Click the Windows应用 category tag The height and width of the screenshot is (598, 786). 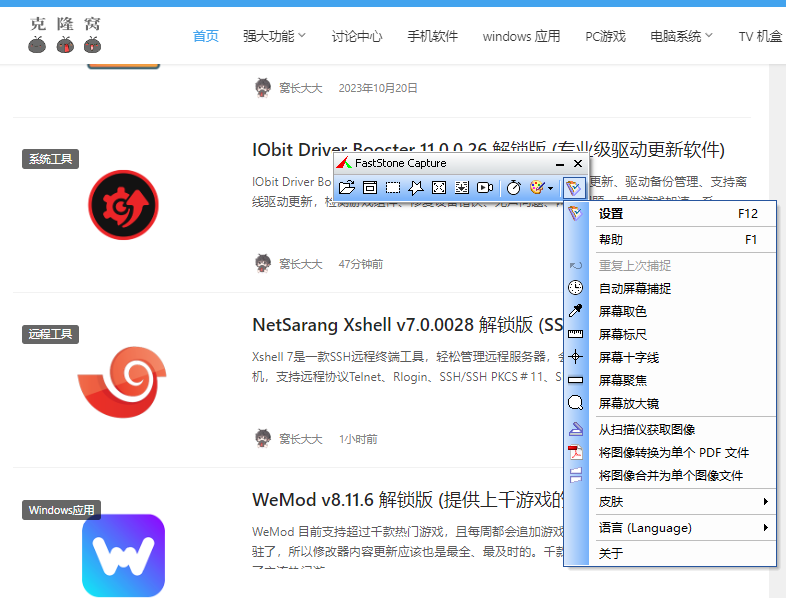tap(61, 510)
